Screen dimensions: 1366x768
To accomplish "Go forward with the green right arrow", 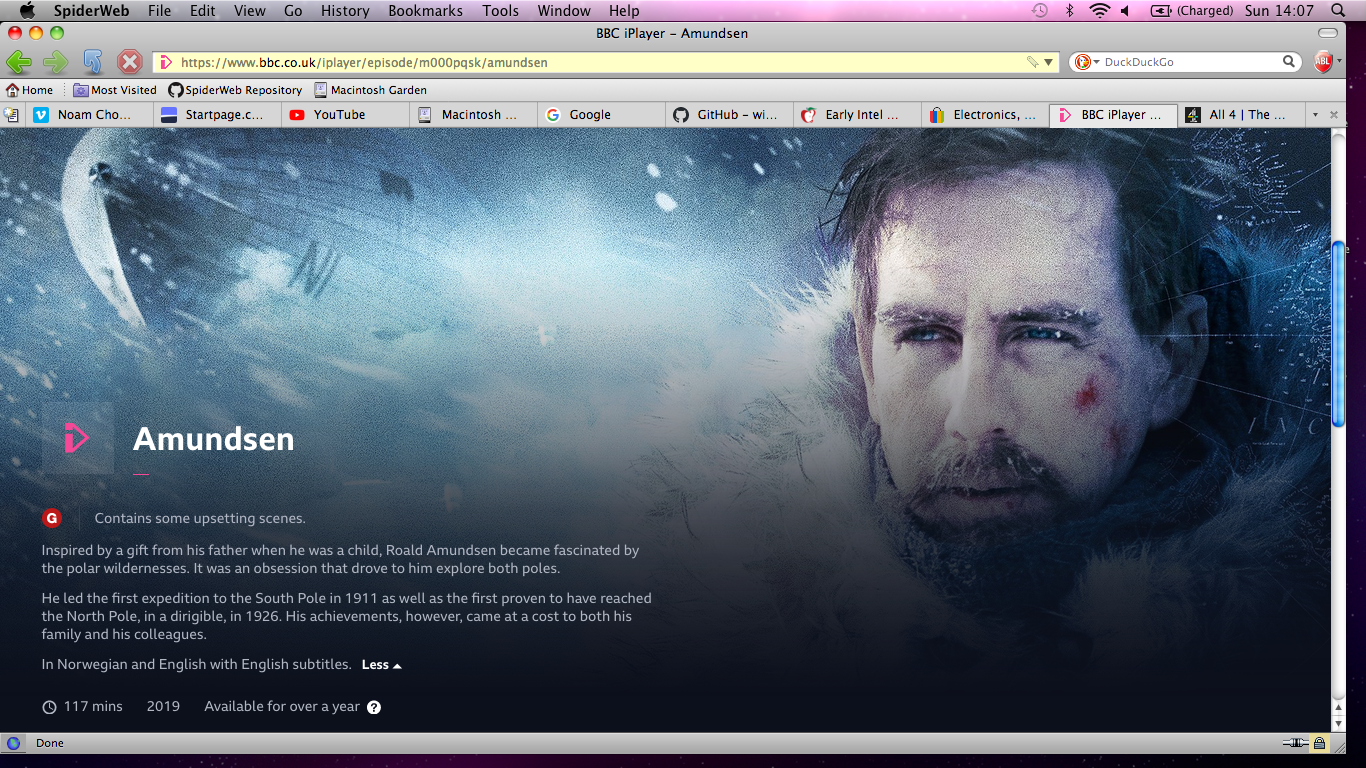I will pos(55,62).
